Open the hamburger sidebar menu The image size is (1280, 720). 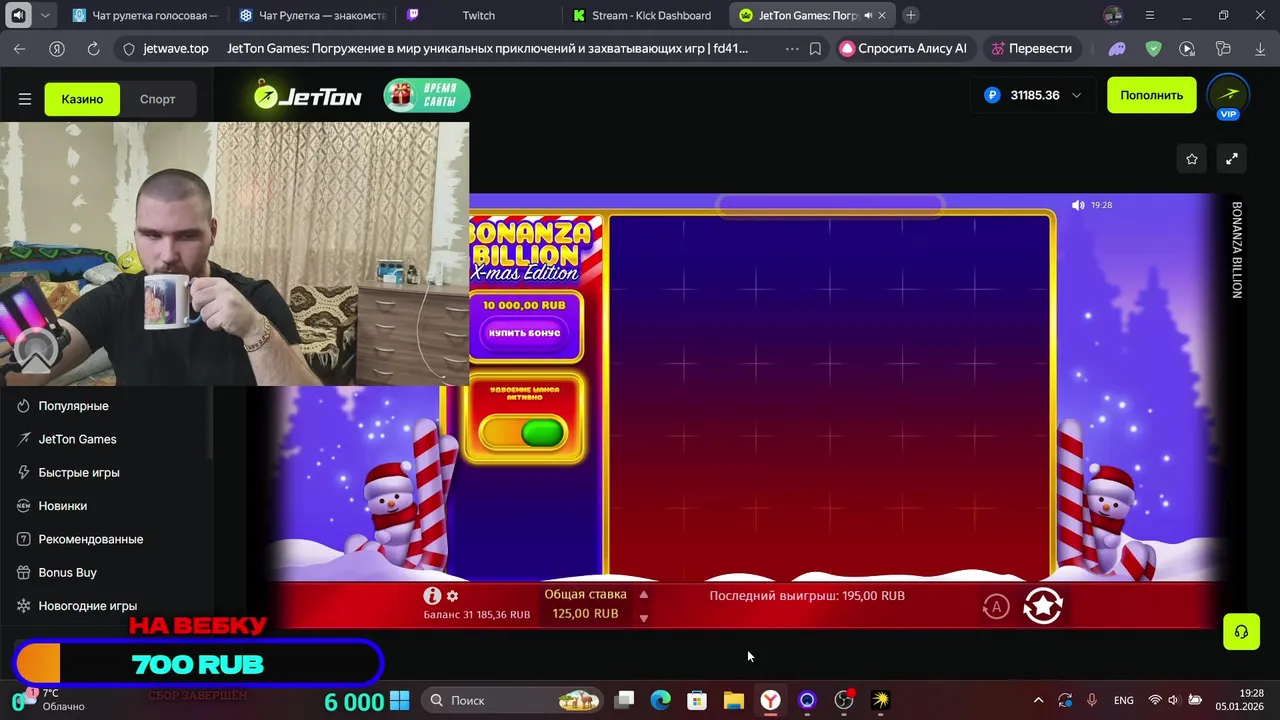tap(25, 99)
